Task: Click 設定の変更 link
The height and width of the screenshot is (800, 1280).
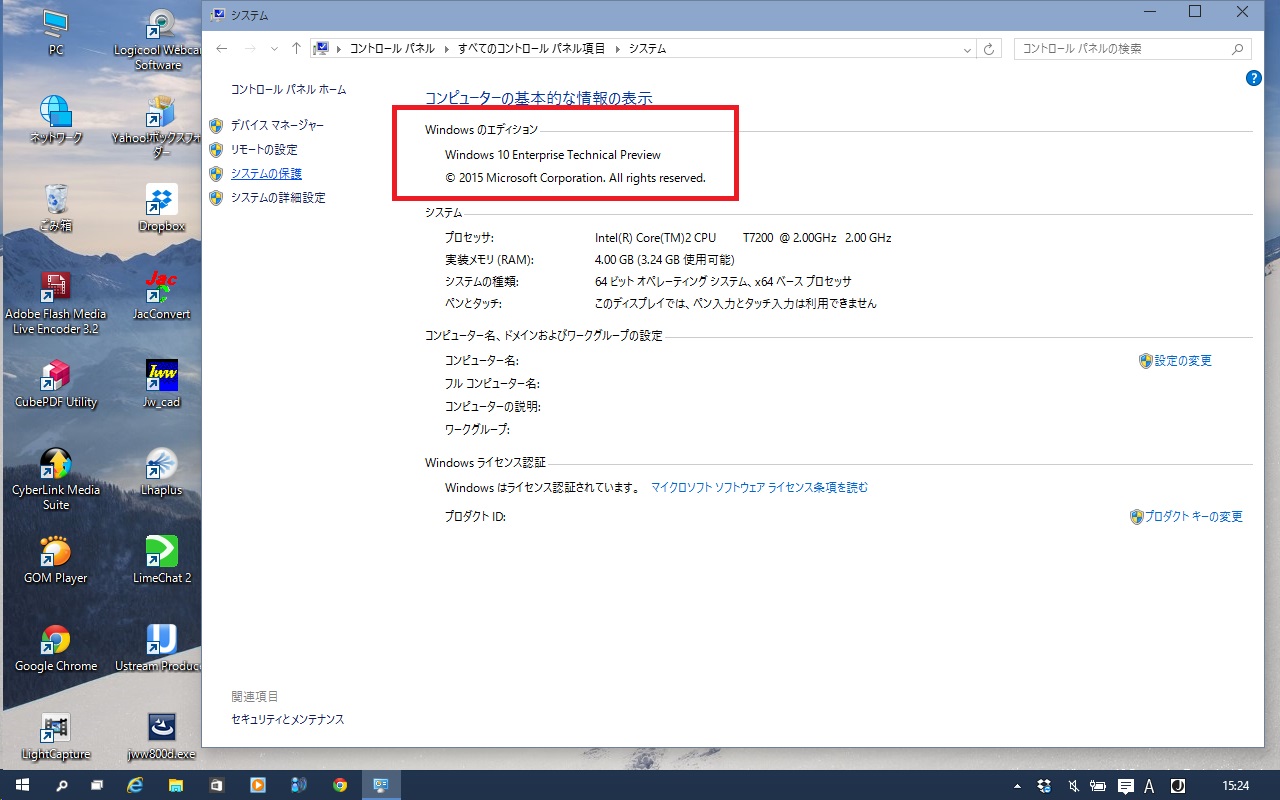Action: click(1183, 360)
